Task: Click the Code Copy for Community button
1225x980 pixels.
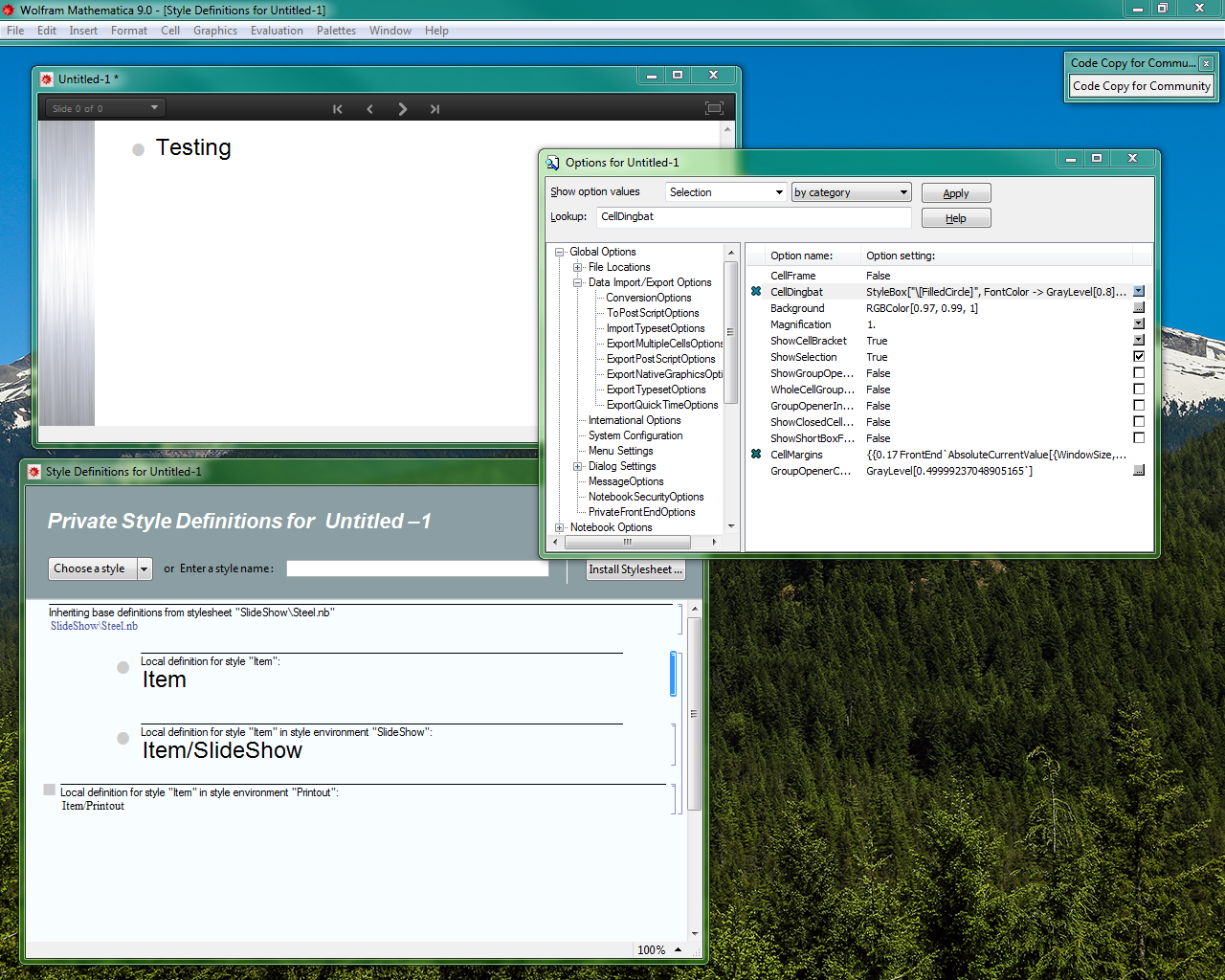Action: tap(1141, 86)
